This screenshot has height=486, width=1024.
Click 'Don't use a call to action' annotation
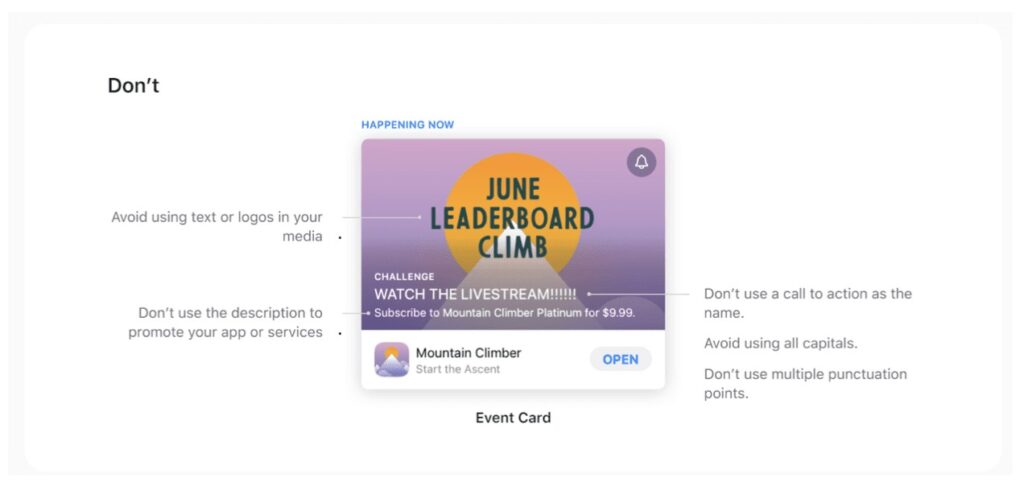[x=808, y=303]
